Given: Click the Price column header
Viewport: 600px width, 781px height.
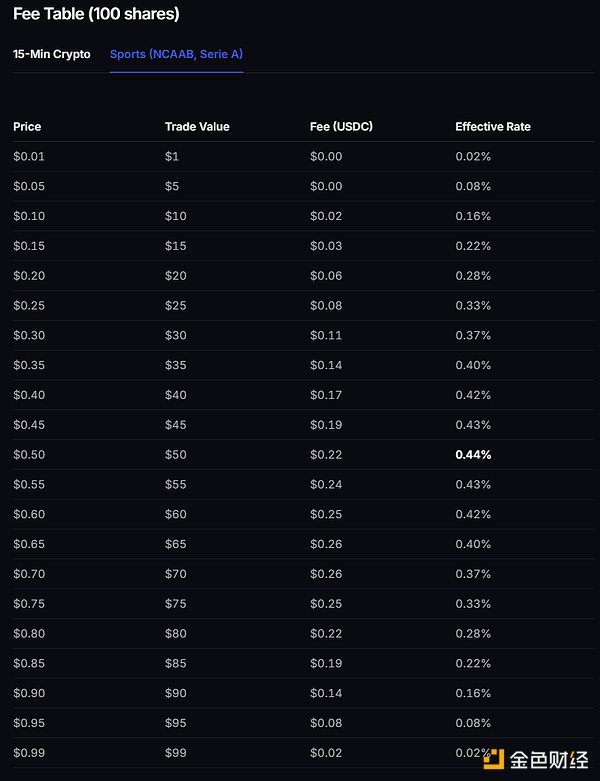Looking at the screenshot, I should point(27,127).
